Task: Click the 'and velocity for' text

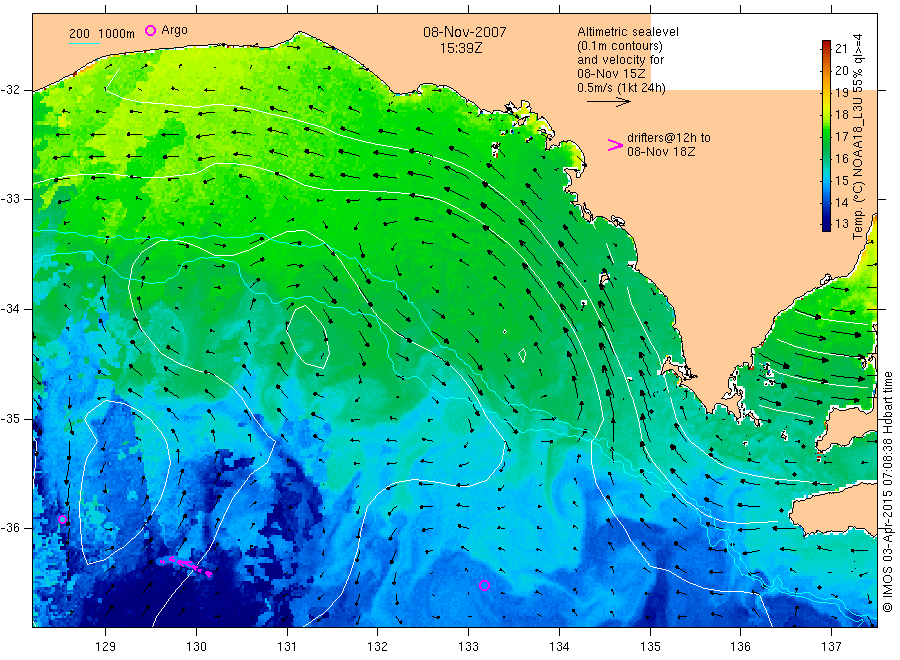Action: click(x=620, y=60)
